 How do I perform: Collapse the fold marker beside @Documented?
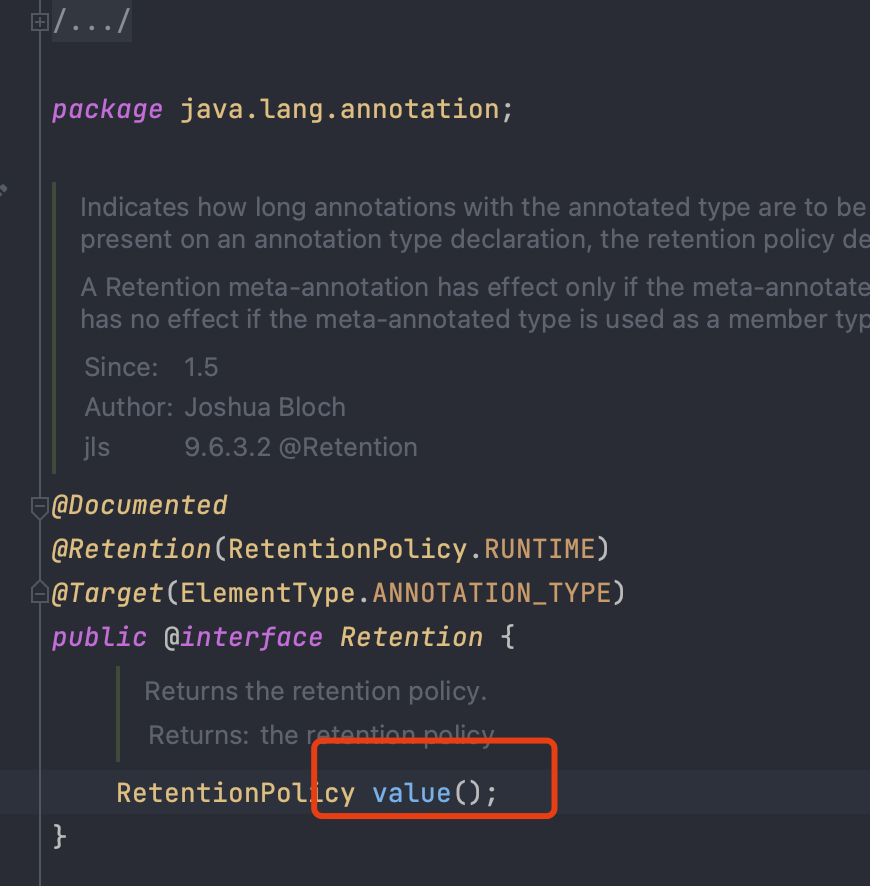point(40,506)
